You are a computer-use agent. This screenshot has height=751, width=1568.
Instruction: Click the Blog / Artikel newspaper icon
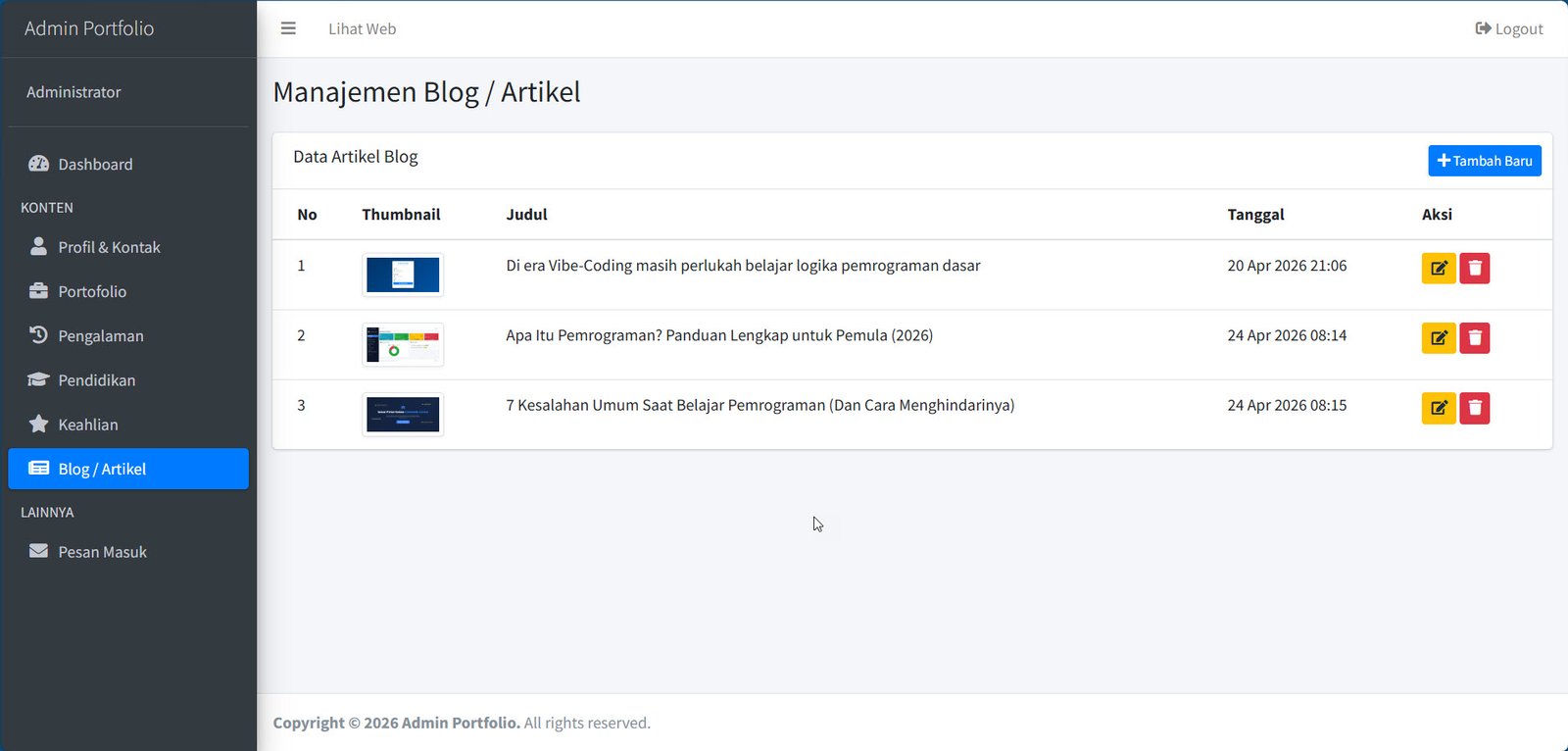click(38, 468)
